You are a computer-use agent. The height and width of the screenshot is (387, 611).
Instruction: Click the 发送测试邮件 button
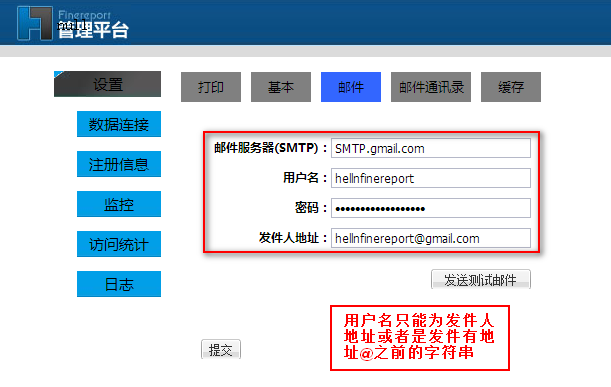click(481, 279)
